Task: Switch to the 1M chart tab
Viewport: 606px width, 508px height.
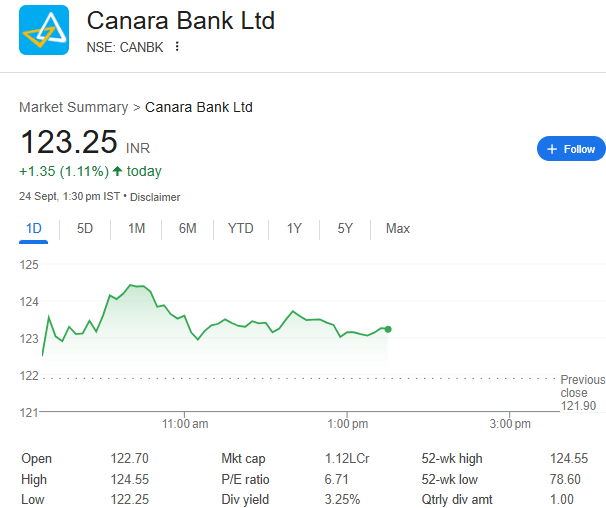Action: click(136, 228)
